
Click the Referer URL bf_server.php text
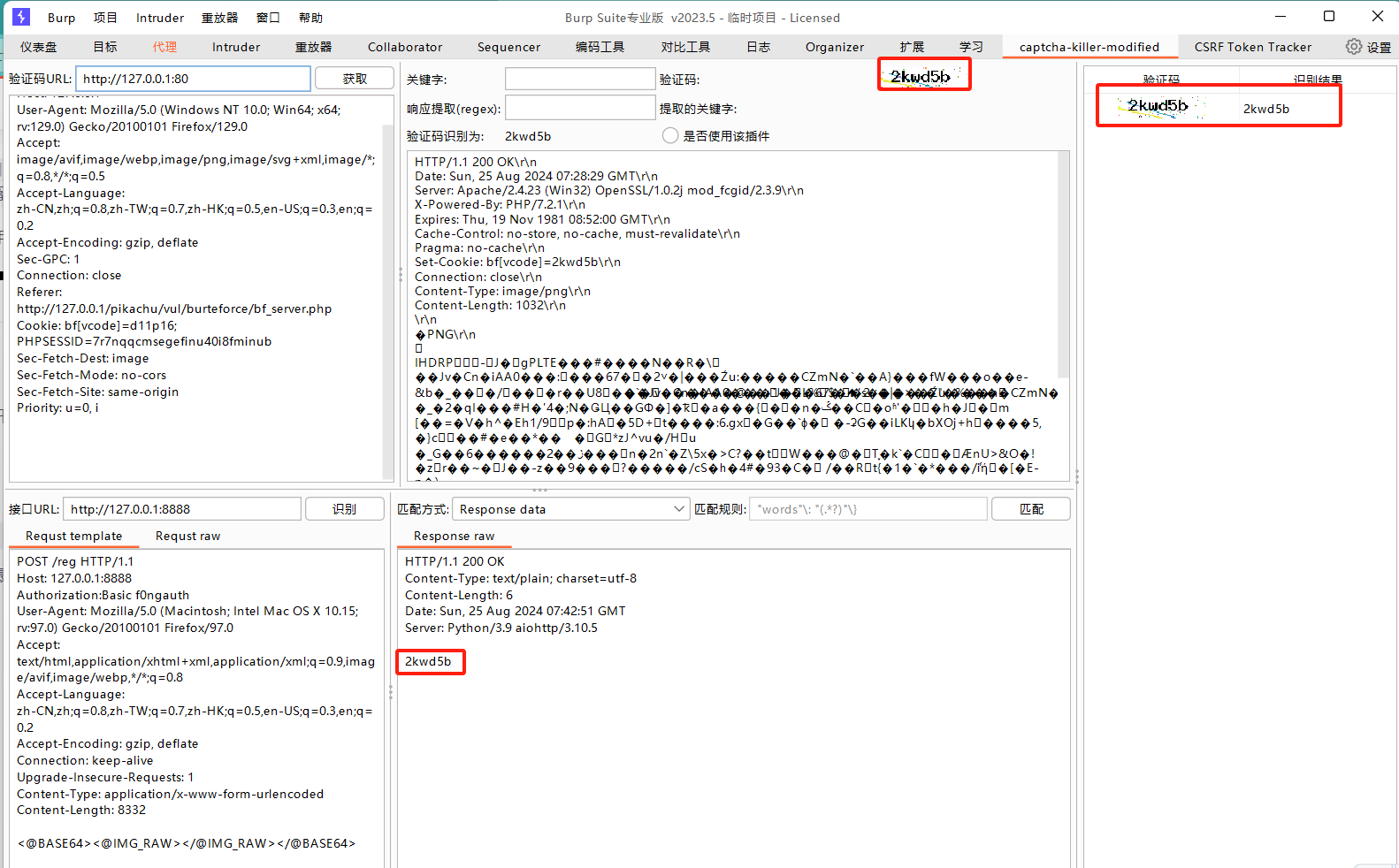click(x=174, y=308)
